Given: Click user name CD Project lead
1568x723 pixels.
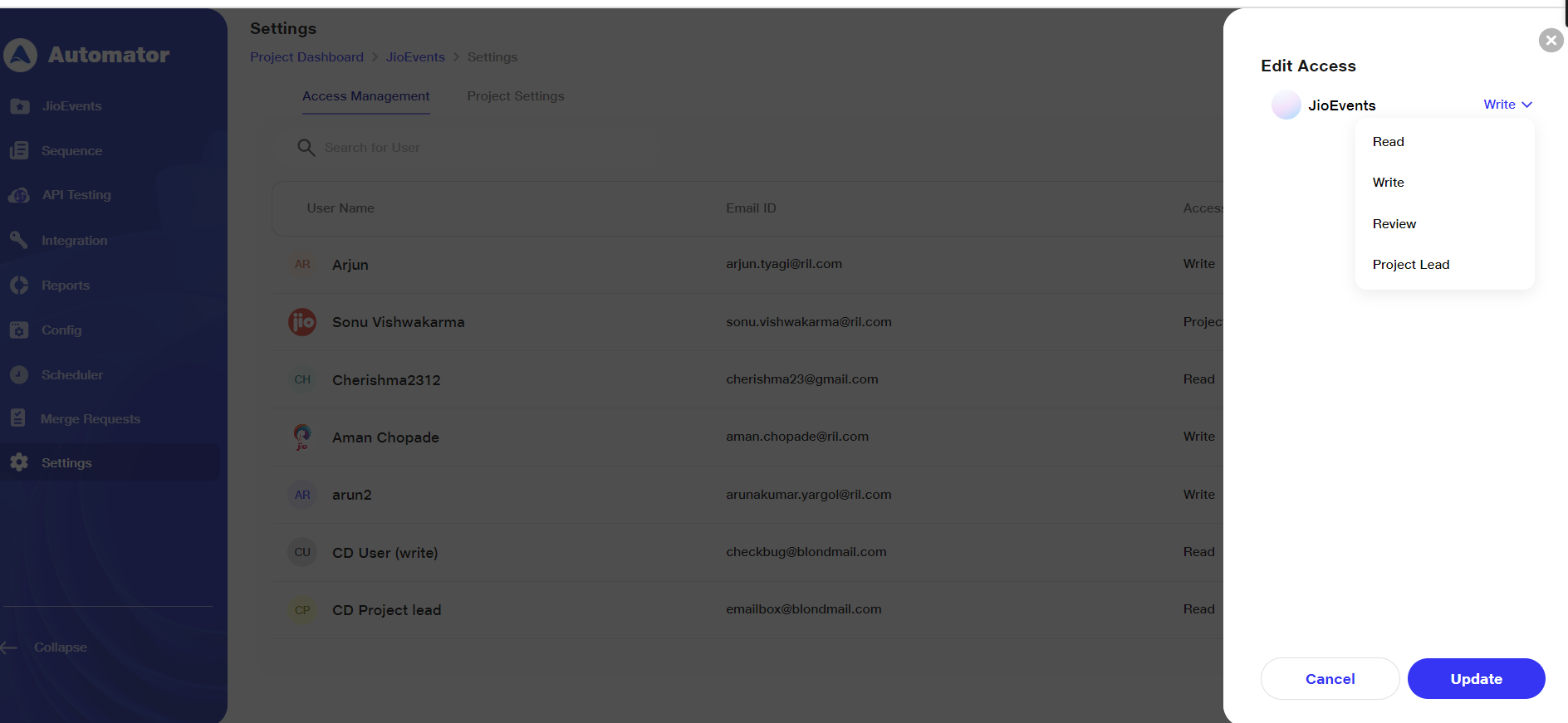Looking at the screenshot, I should click(386, 610).
